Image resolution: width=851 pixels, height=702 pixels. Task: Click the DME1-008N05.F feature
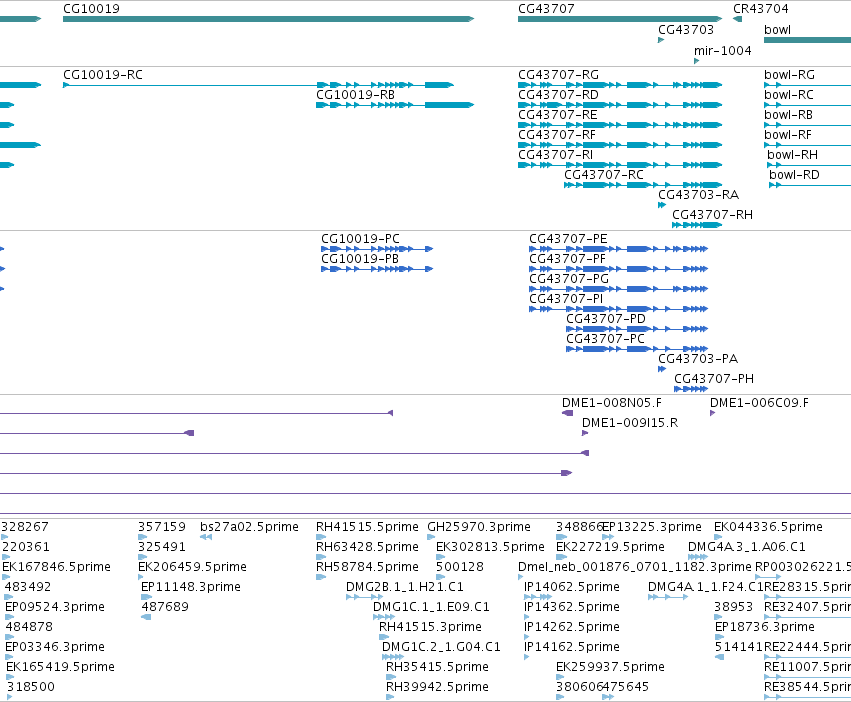568,413
